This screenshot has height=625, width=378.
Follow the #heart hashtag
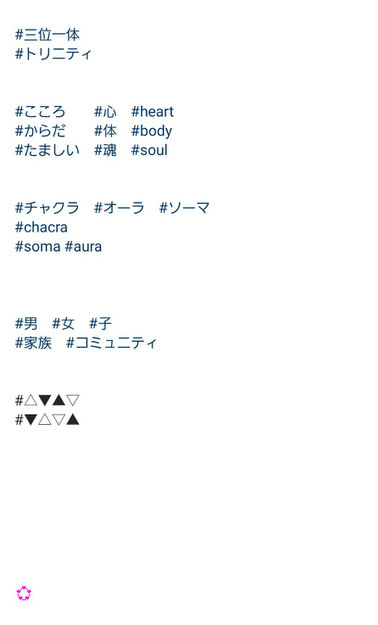pos(152,112)
